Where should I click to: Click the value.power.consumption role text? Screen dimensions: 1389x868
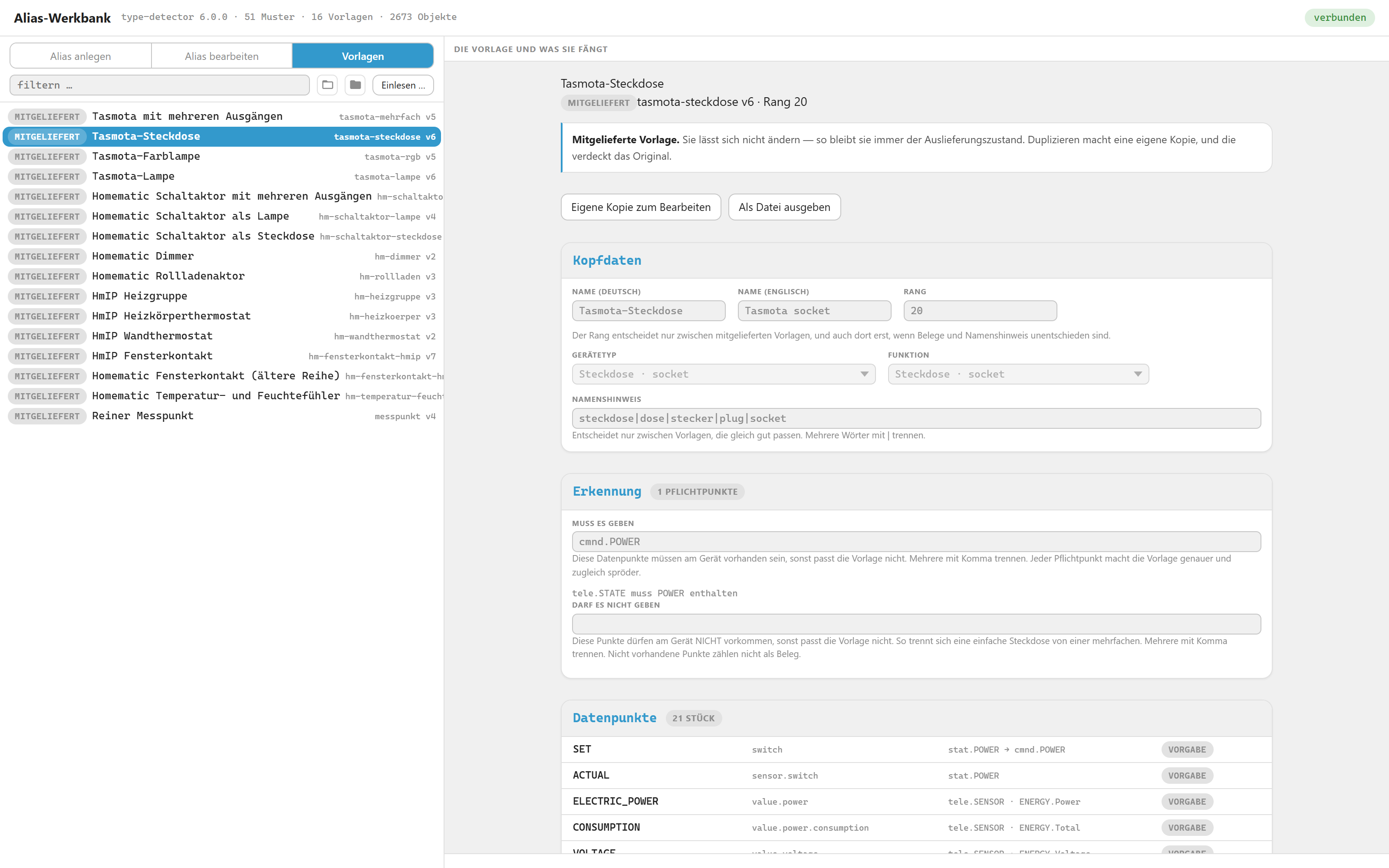click(810, 828)
